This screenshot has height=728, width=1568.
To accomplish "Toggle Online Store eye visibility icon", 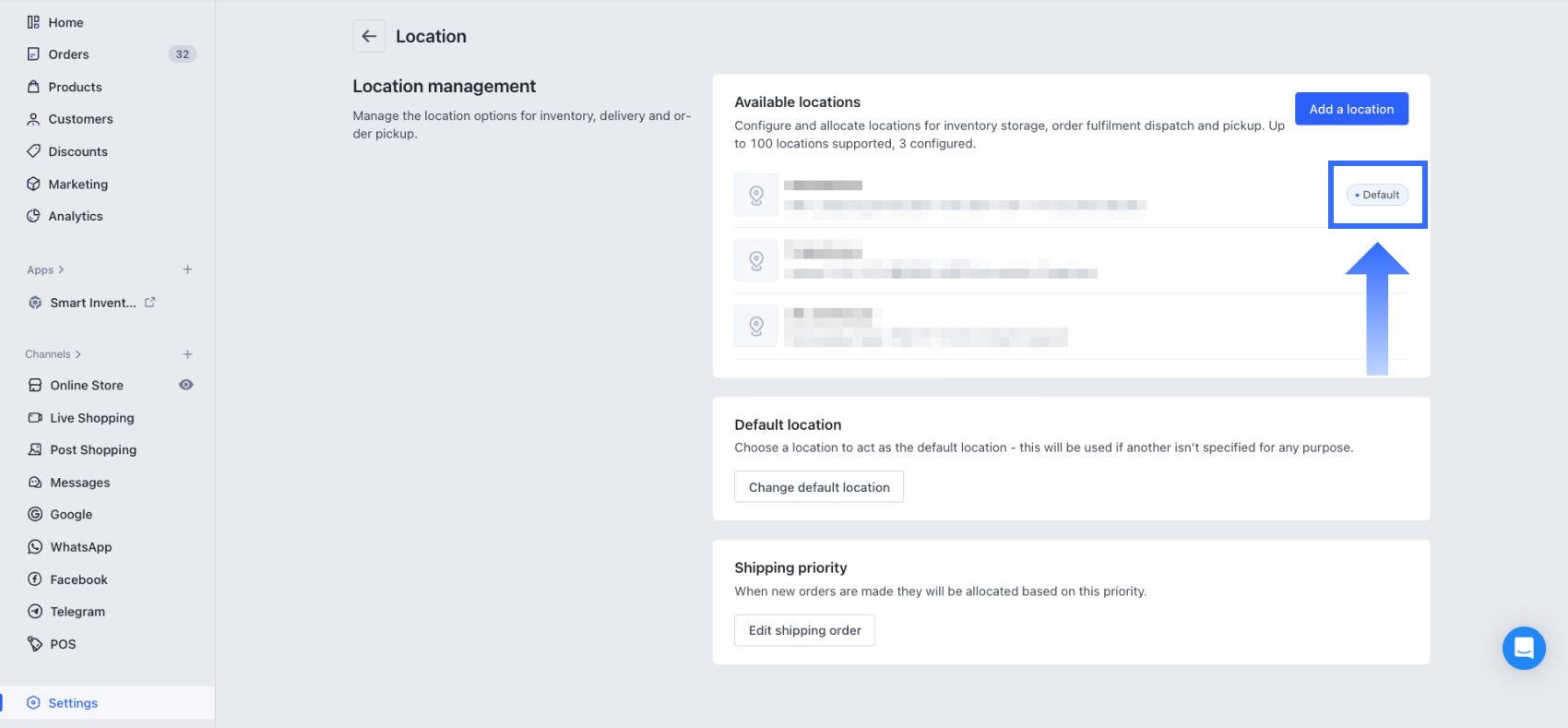I will (x=185, y=385).
